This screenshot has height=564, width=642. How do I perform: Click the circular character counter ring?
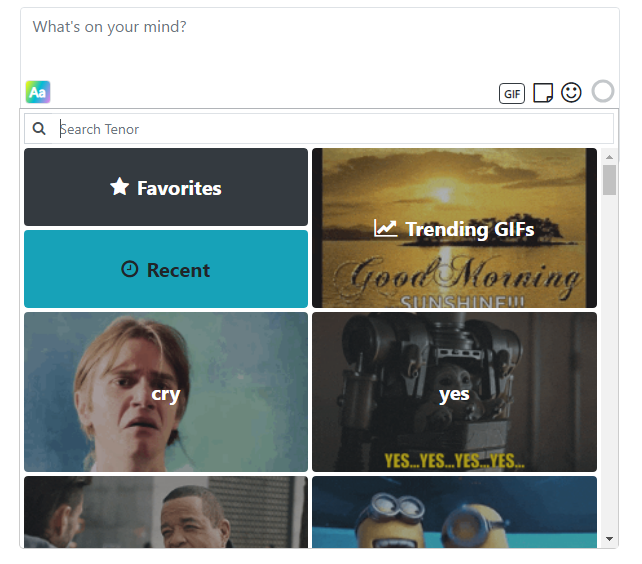pyautogui.click(x=603, y=91)
